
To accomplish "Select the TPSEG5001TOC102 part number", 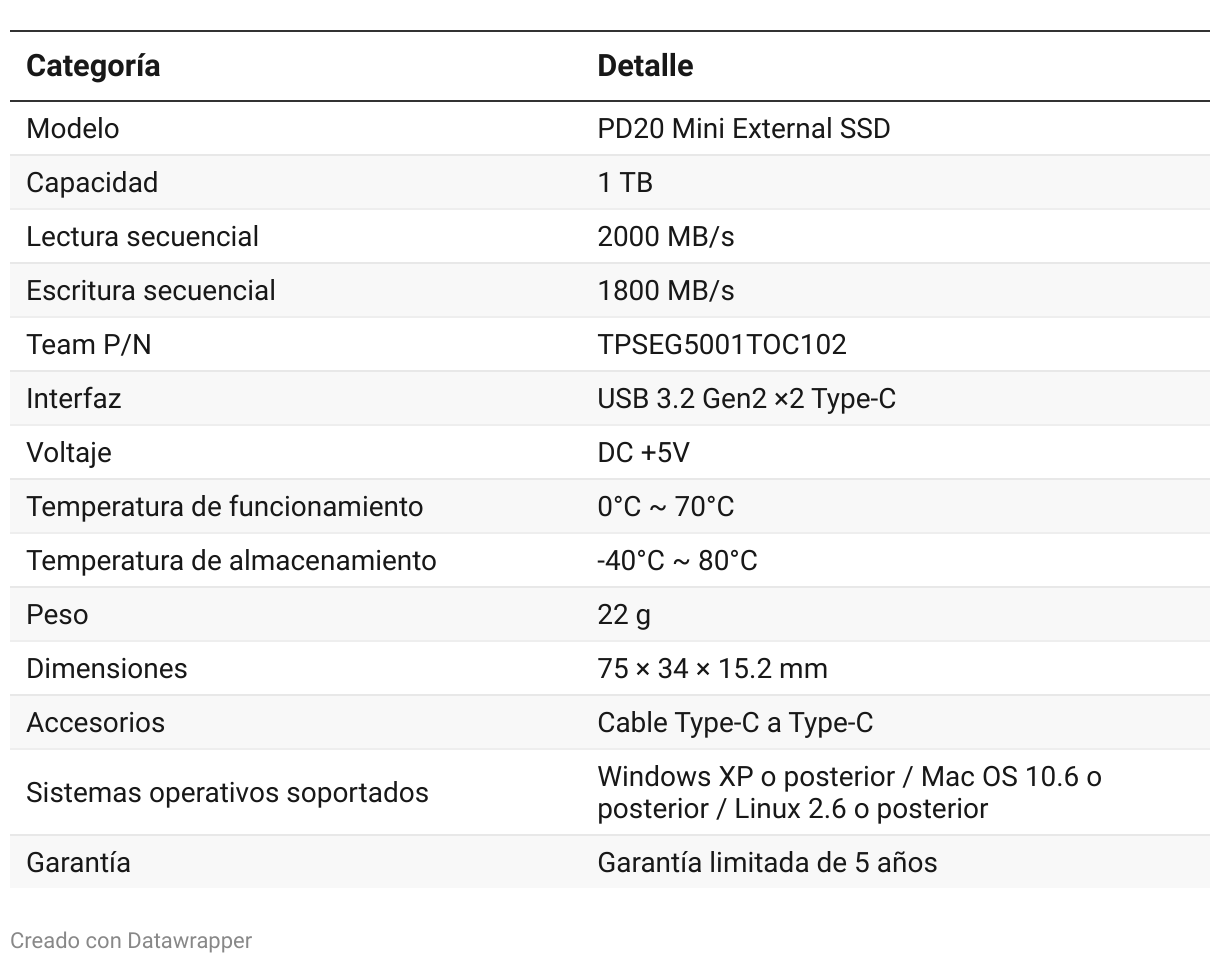I will click(722, 345).
